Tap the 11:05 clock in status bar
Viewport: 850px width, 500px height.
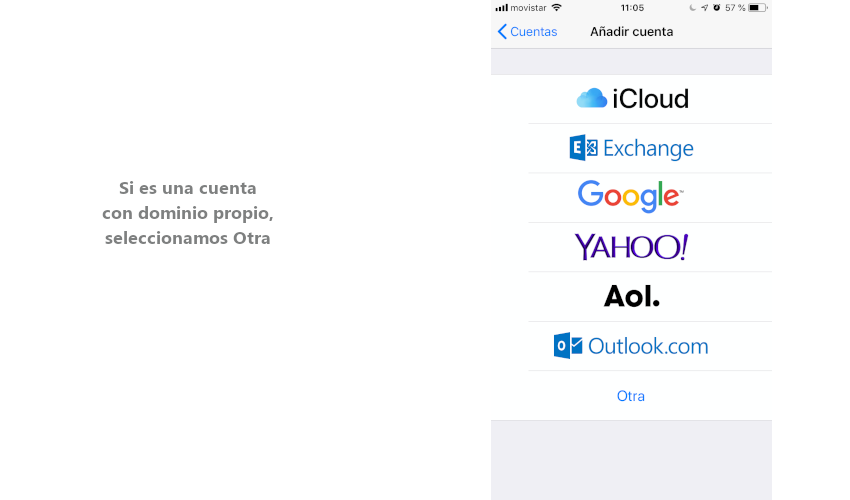pyautogui.click(x=632, y=8)
